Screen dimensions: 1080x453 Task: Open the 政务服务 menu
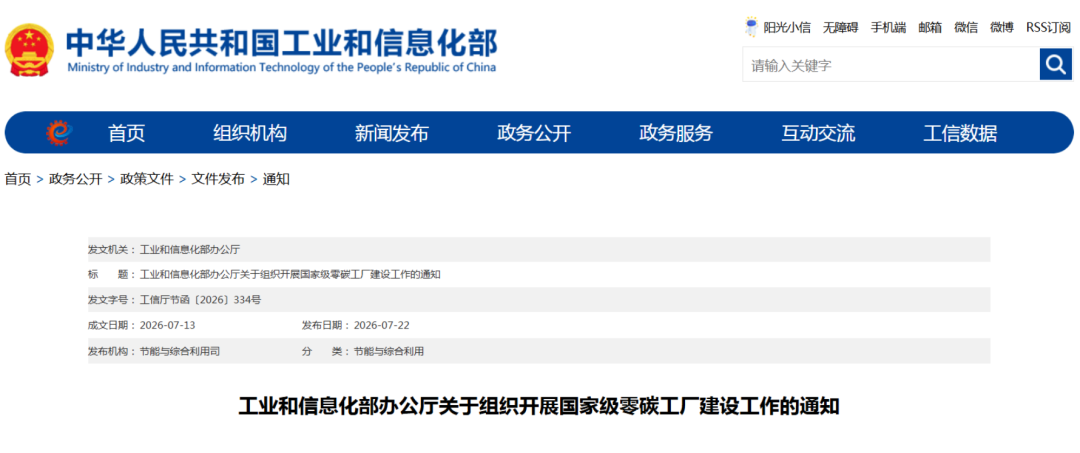676,133
